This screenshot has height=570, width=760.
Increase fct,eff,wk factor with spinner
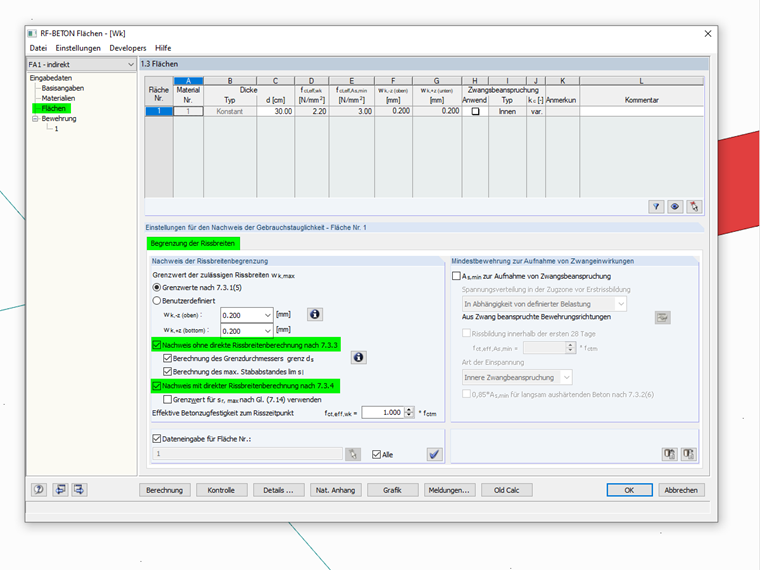click(x=409, y=410)
